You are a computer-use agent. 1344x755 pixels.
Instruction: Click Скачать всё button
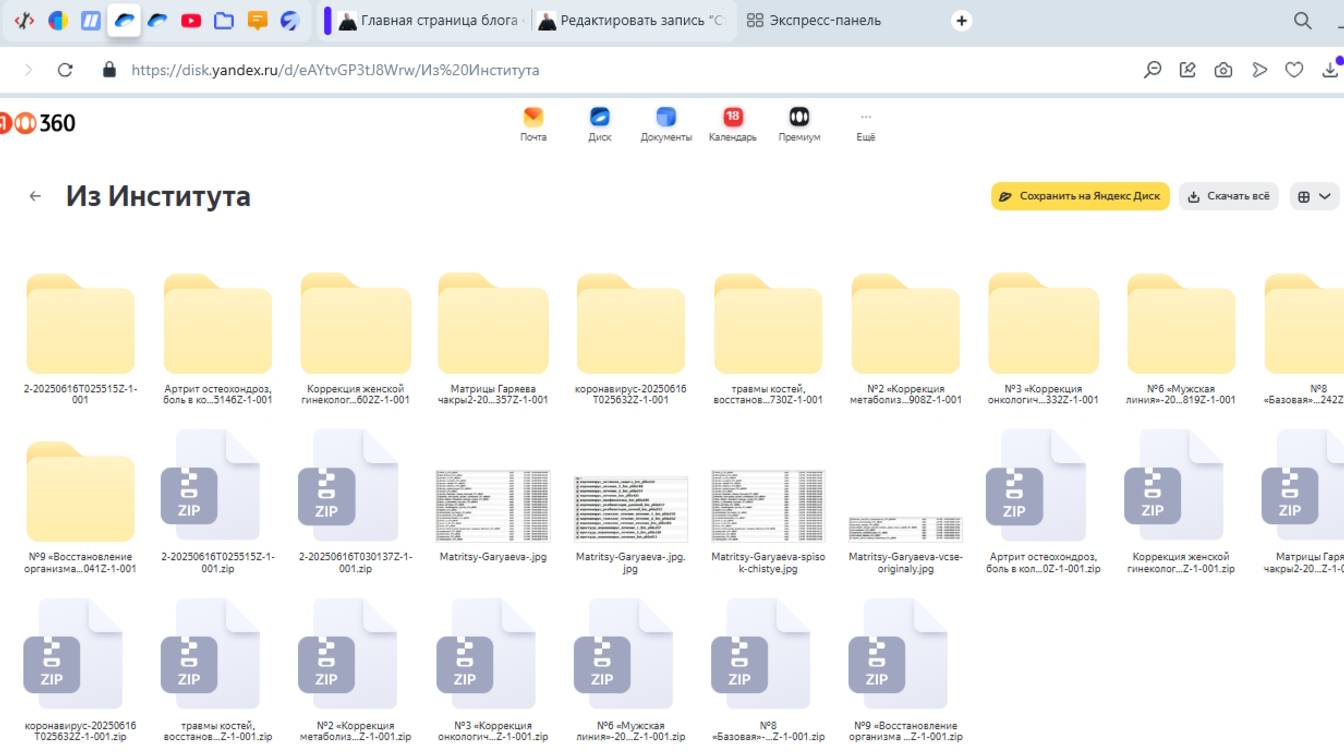(x=1228, y=196)
